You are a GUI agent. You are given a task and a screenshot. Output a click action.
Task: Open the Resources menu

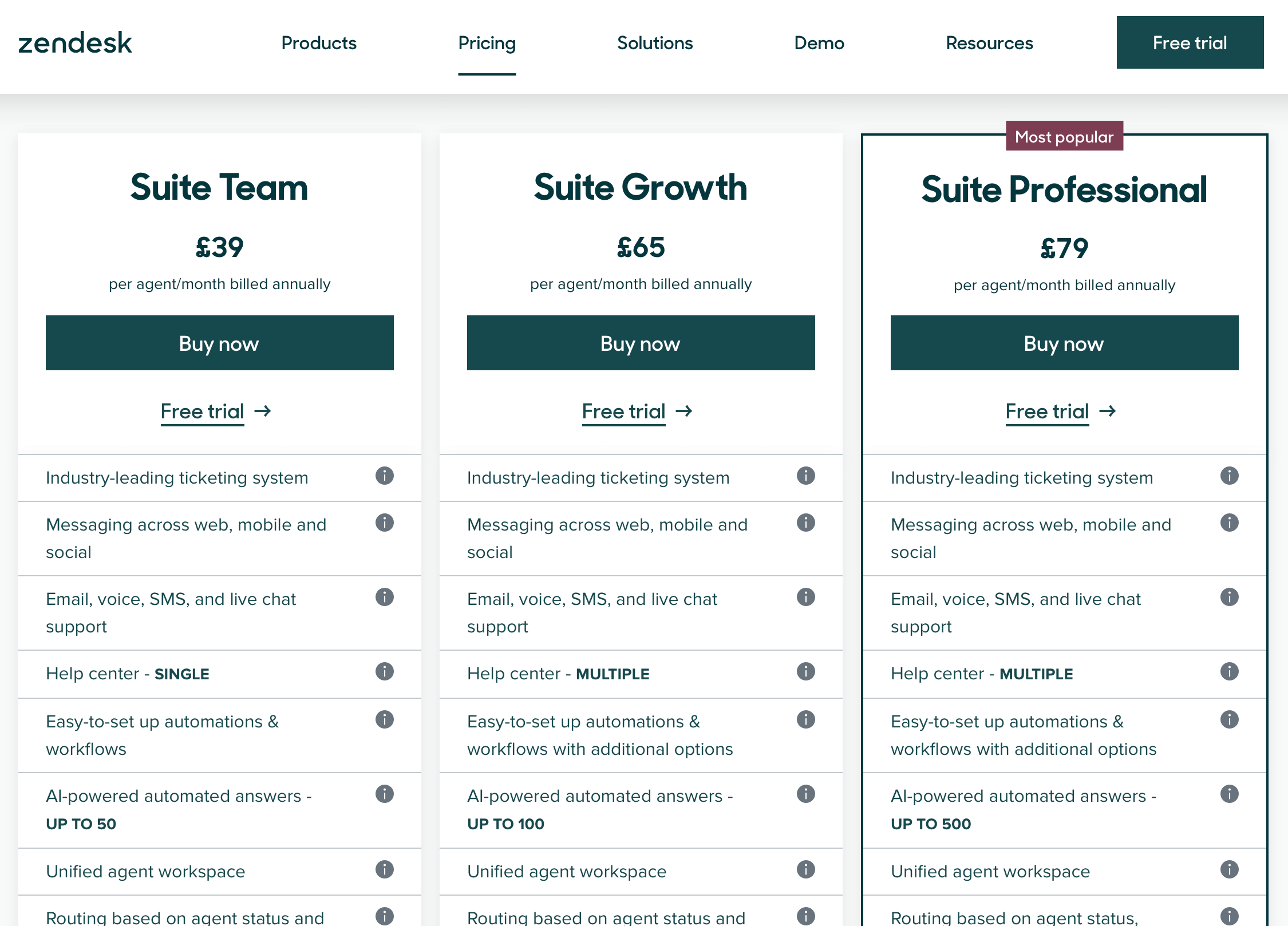(x=989, y=43)
